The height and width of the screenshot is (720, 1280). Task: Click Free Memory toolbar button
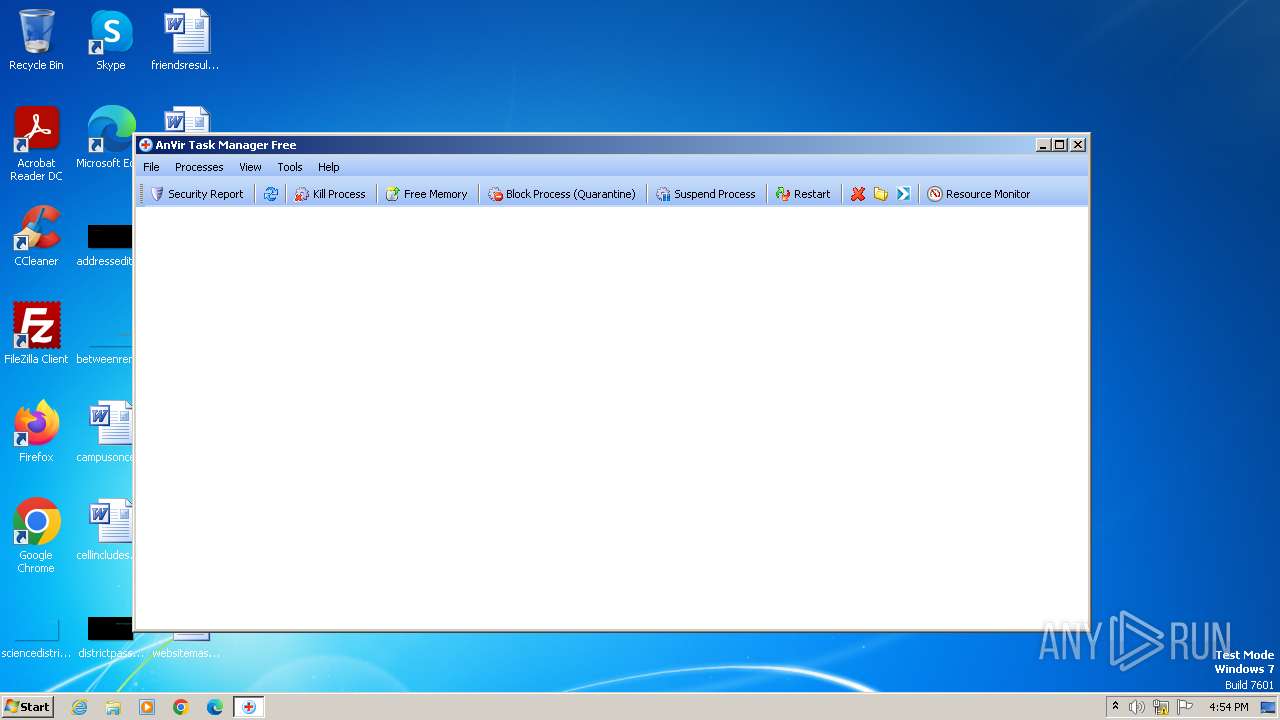[427, 194]
